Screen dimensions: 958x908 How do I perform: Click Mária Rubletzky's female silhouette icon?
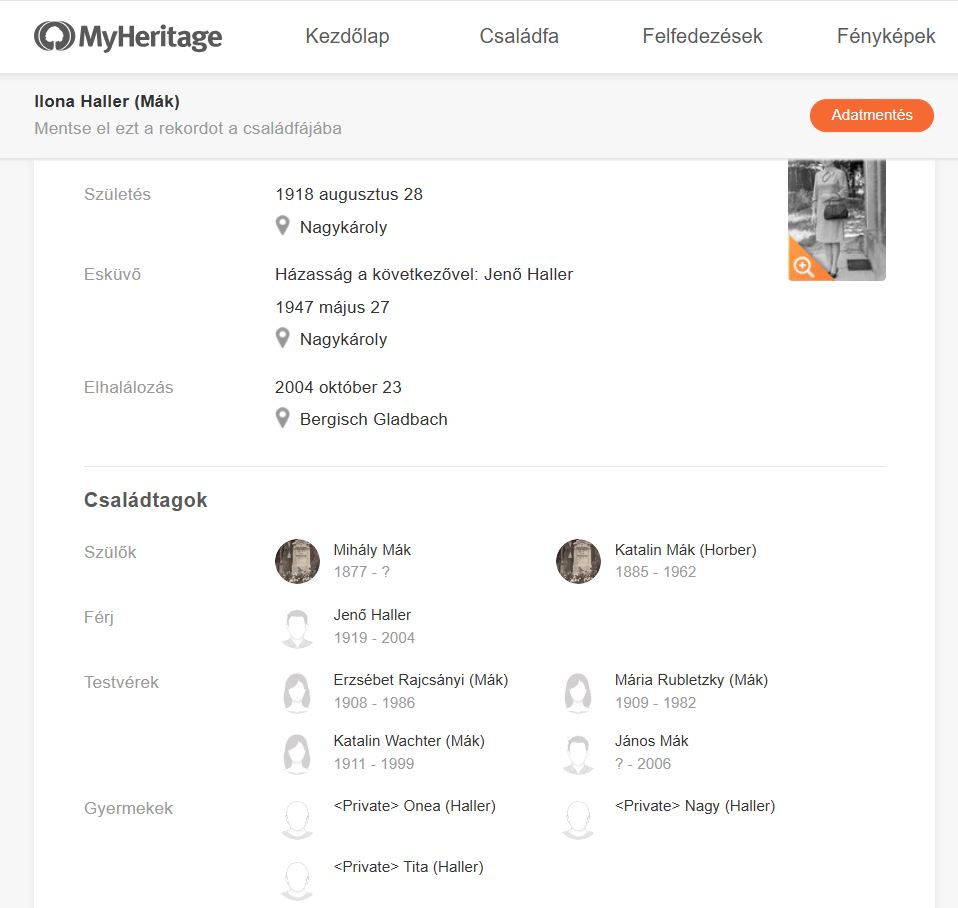coord(578,693)
